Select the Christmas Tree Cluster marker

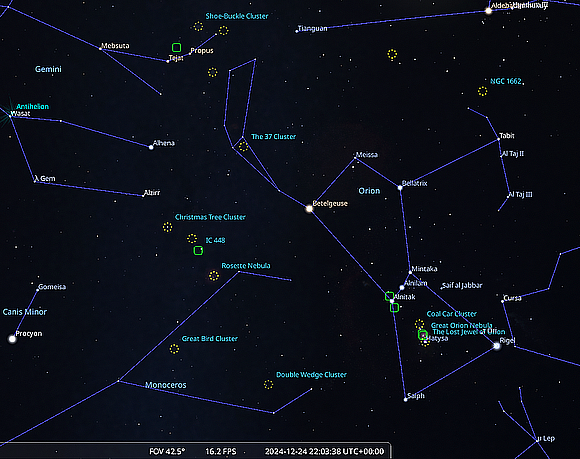tap(168, 227)
